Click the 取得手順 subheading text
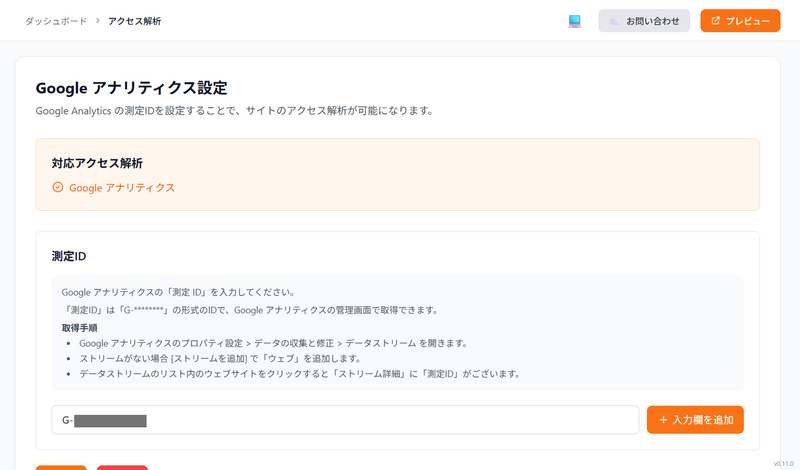The height and width of the screenshot is (470, 800). tap(80, 328)
